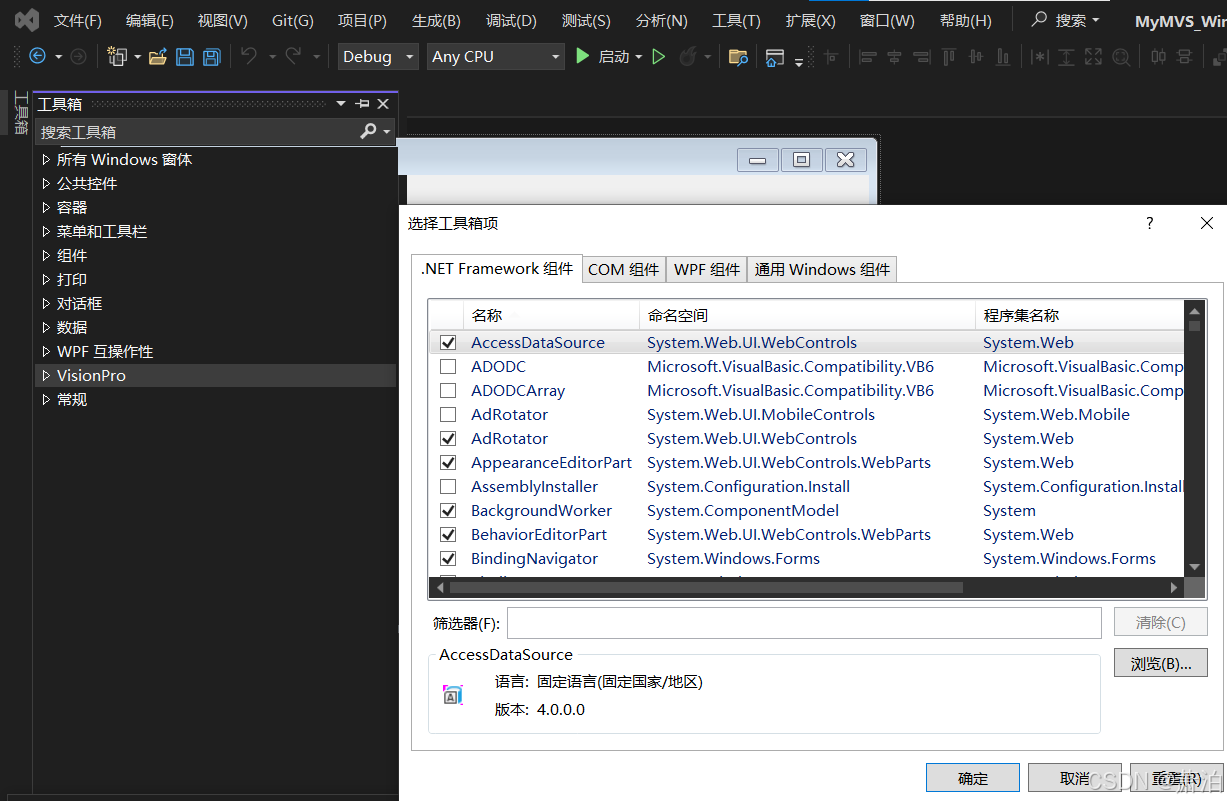Image resolution: width=1227 pixels, height=801 pixels.
Task: Uncheck the AdRotator WebControls checkbox
Action: tap(448, 439)
